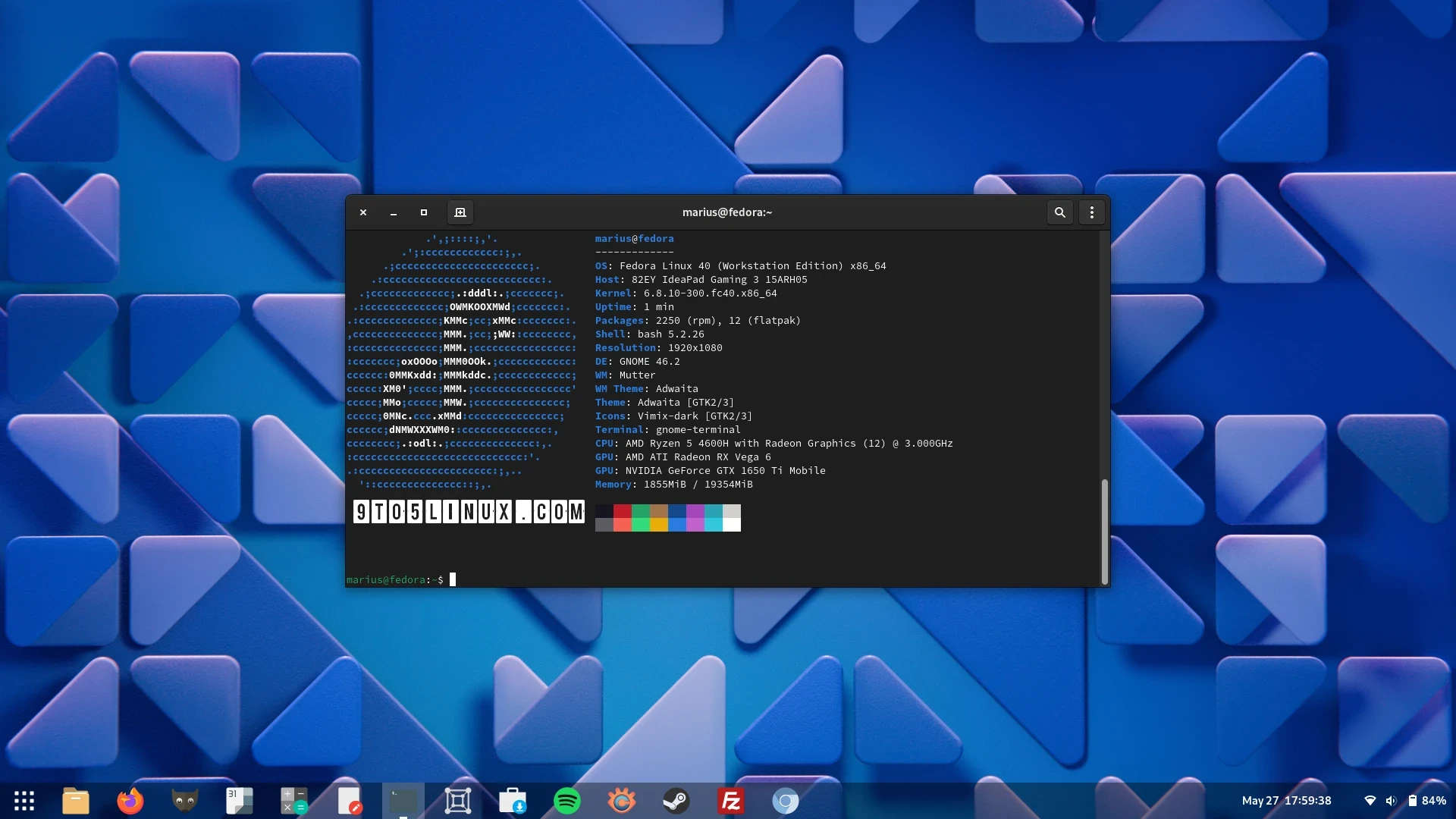
Task: Open the terminal three-dot menu
Action: [x=1091, y=212]
